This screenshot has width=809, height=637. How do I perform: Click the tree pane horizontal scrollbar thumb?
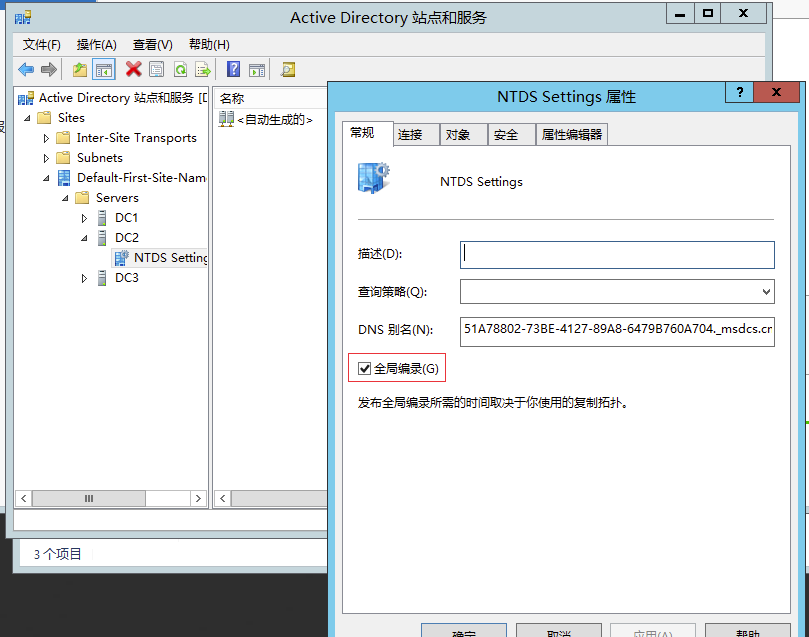coord(89,499)
